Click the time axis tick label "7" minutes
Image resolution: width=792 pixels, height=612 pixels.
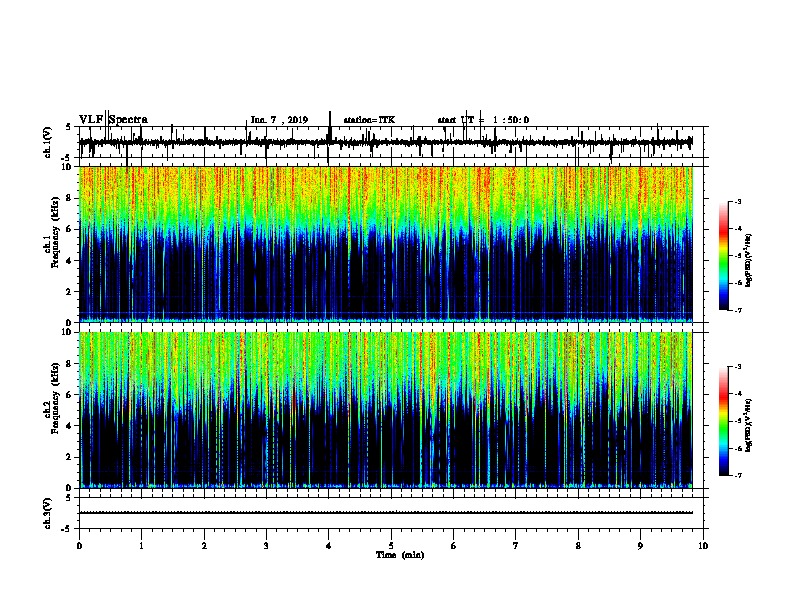(516, 546)
